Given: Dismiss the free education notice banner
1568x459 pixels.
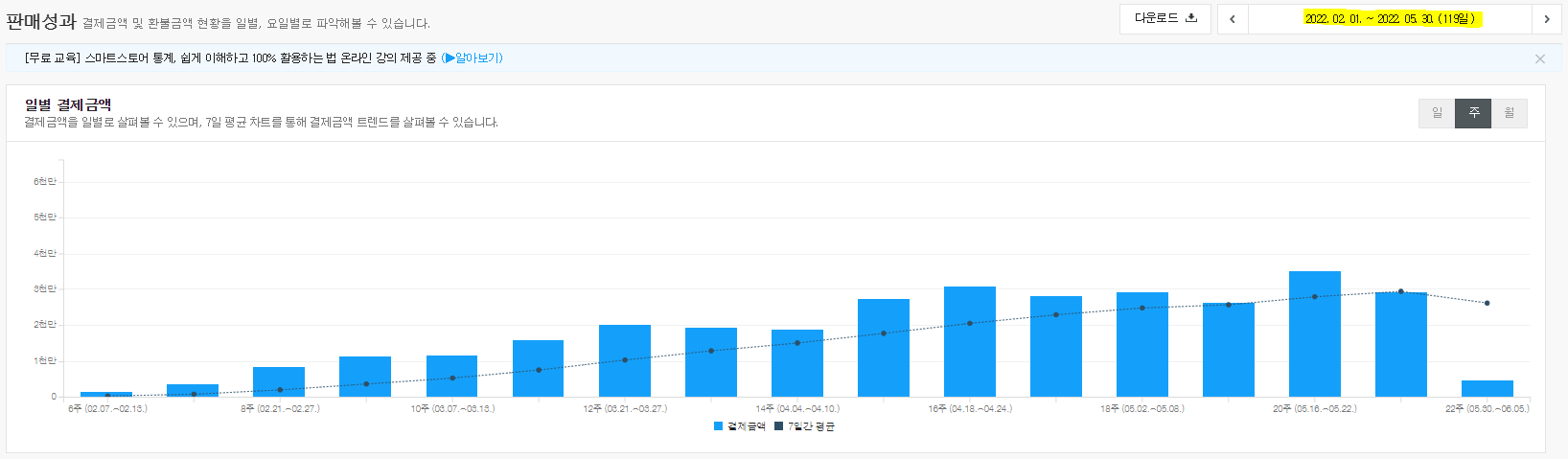Looking at the screenshot, I should [1539, 59].
